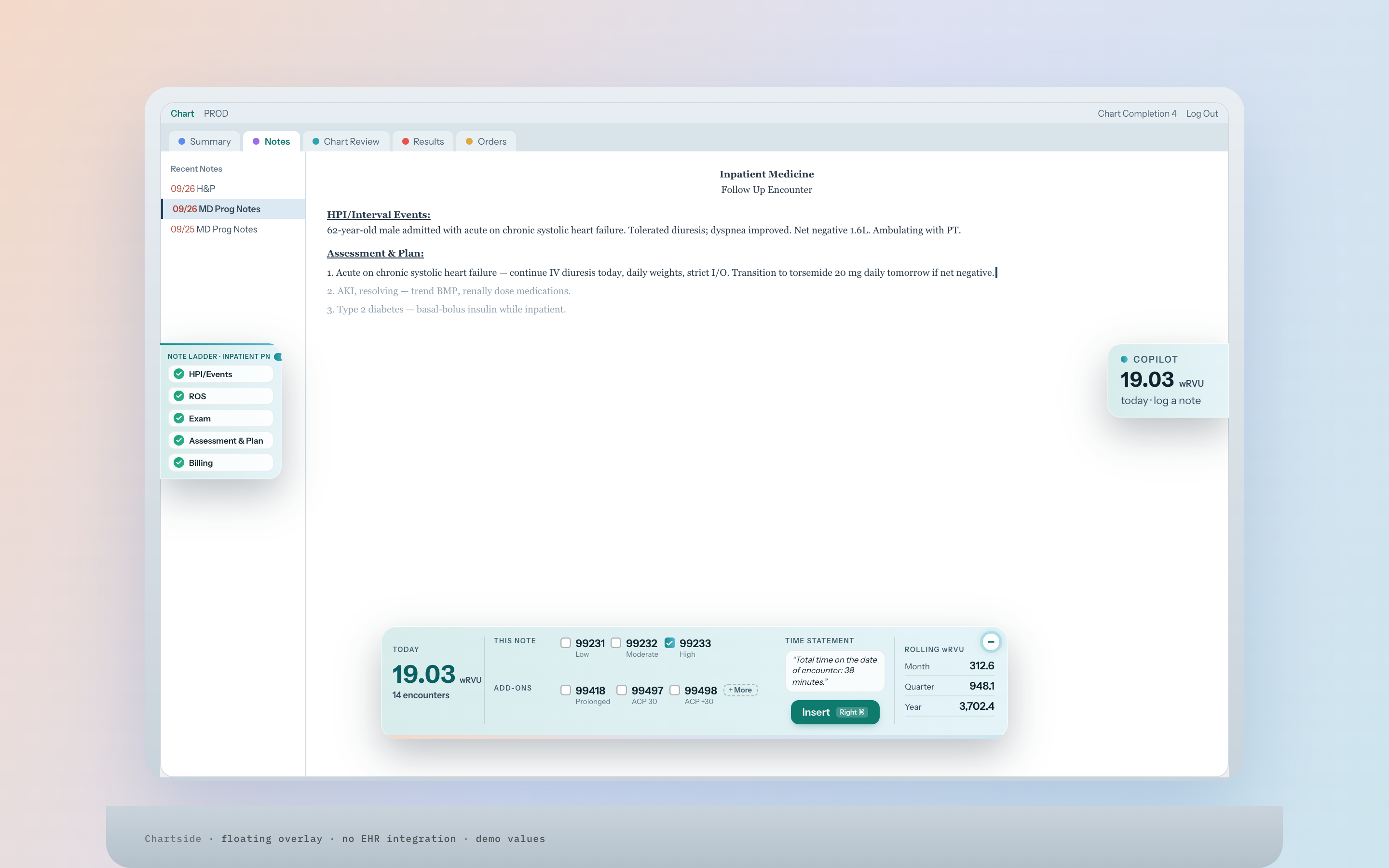
Task: Check the 99497 ACP 30 add-on
Action: point(622,690)
